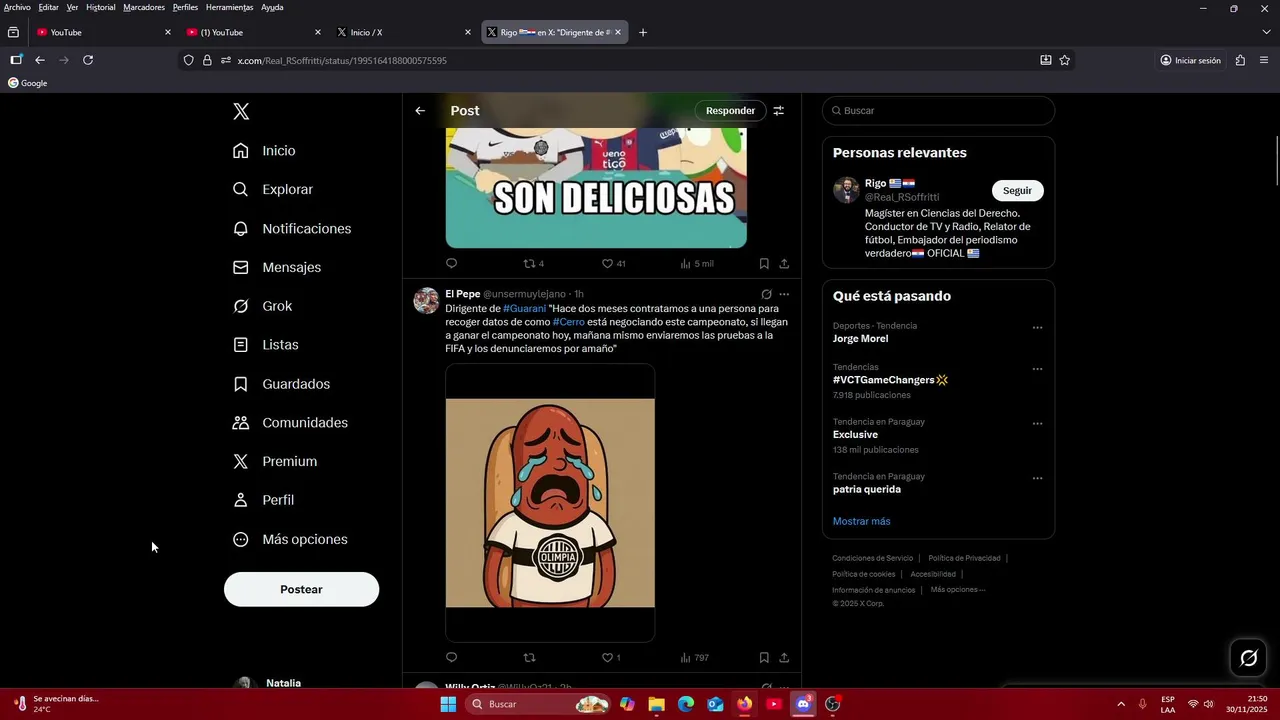Viewport: 1280px width, 720px height.
Task: Open more options on El Pepe post
Action: coord(784,294)
